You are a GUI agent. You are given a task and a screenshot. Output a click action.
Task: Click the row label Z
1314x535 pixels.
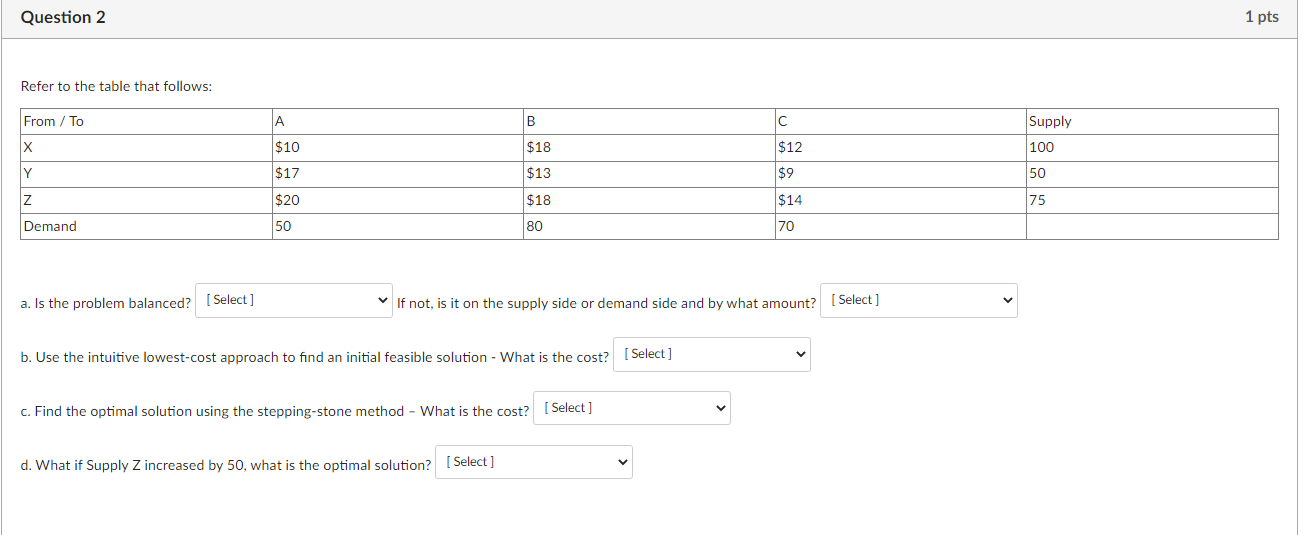(146, 200)
